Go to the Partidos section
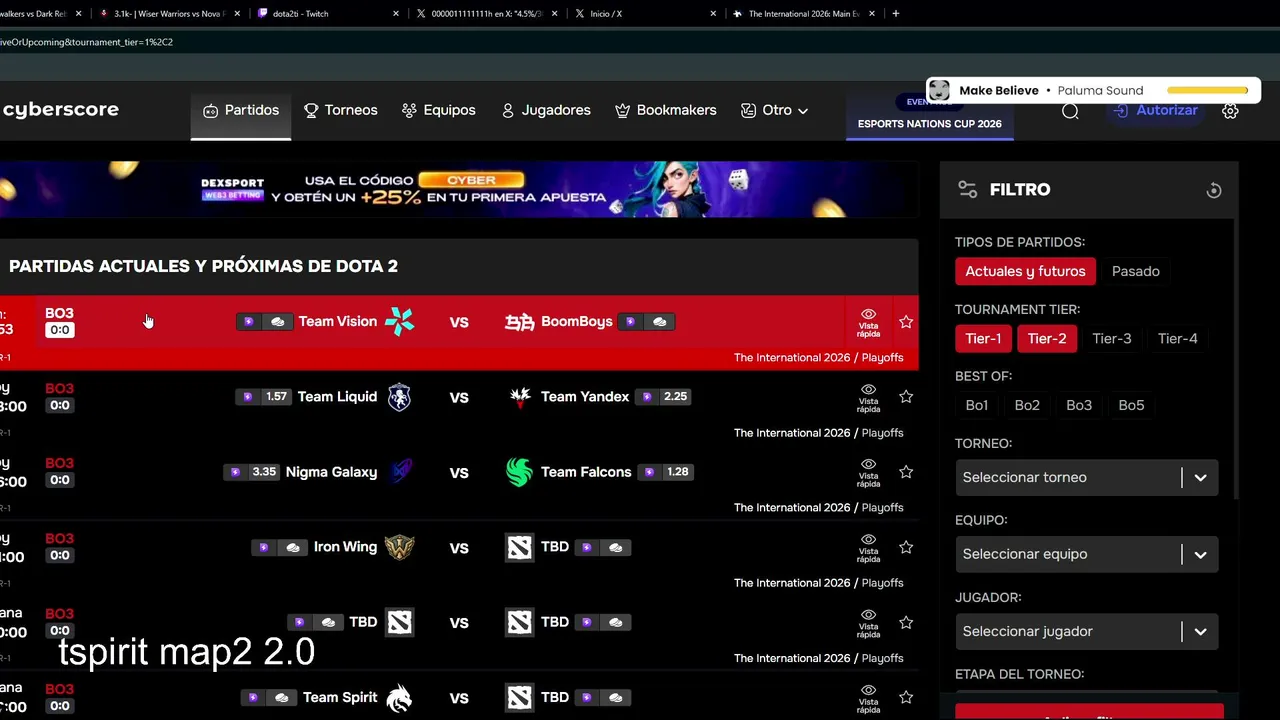1280x720 pixels. [241, 110]
